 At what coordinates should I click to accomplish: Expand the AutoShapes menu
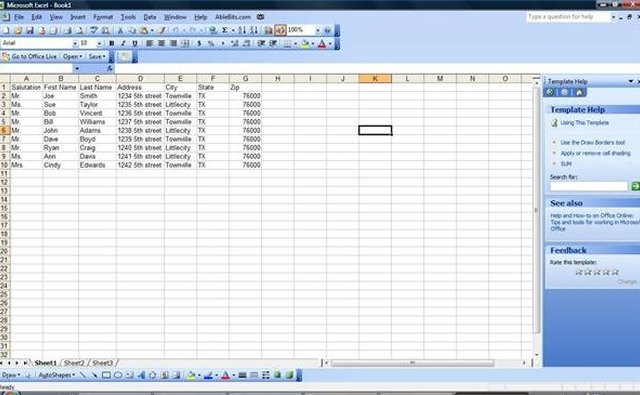(56, 375)
